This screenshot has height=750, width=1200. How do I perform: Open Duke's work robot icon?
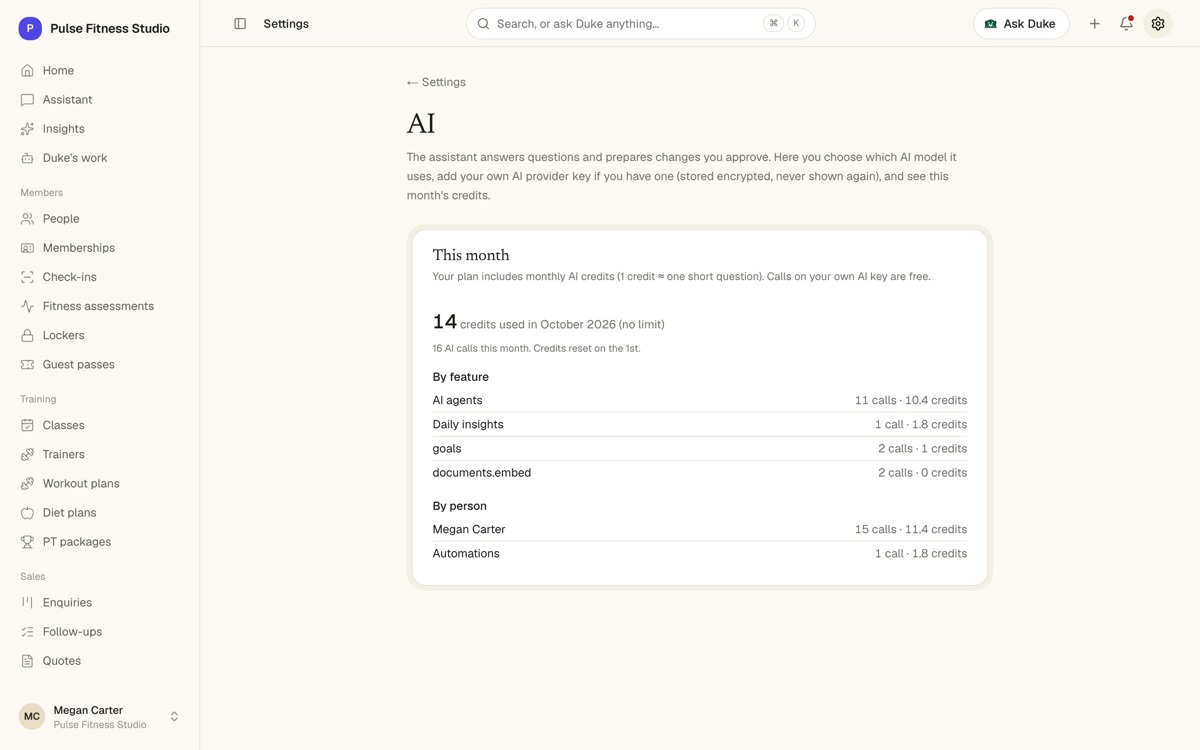tap(27, 158)
